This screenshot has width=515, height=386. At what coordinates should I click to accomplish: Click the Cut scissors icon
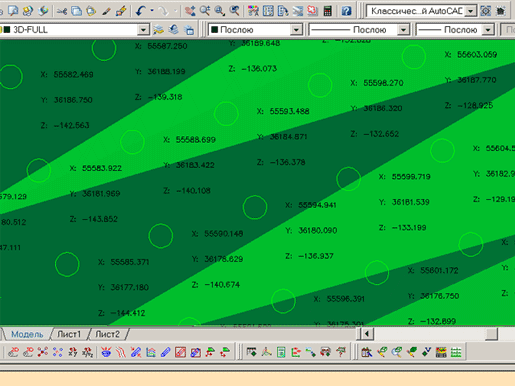62,11
